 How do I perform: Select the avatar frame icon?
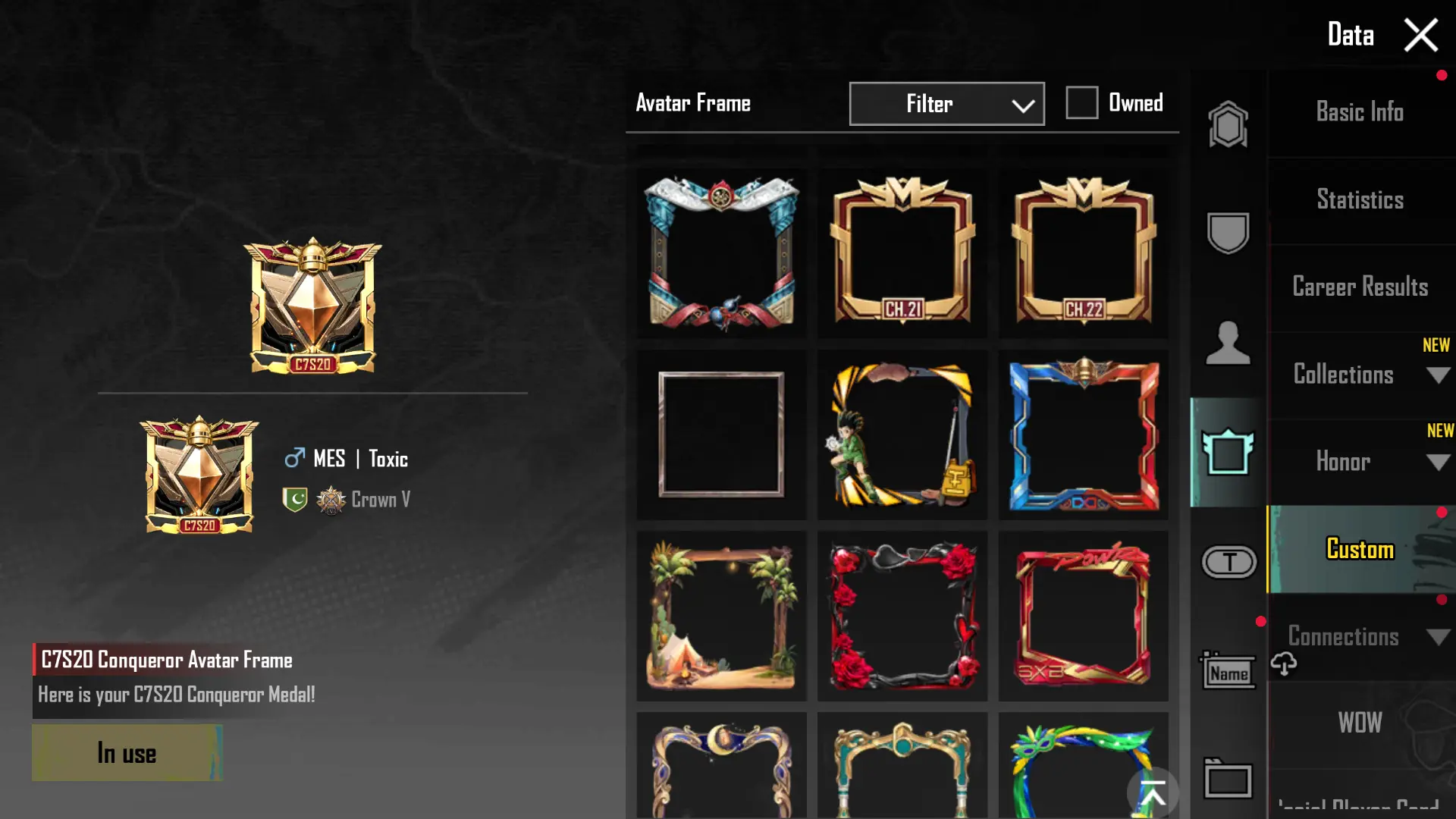tap(1228, 452)
